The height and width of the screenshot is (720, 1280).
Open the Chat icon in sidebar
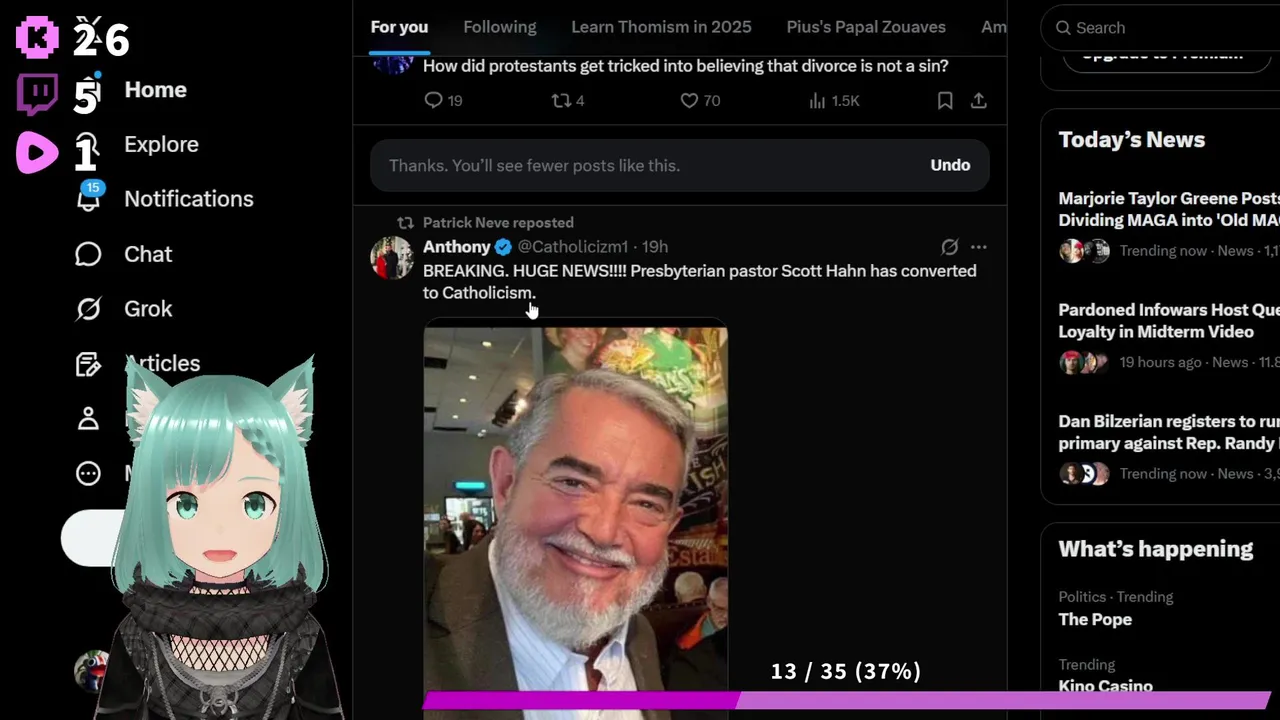[x=89, y=254]
